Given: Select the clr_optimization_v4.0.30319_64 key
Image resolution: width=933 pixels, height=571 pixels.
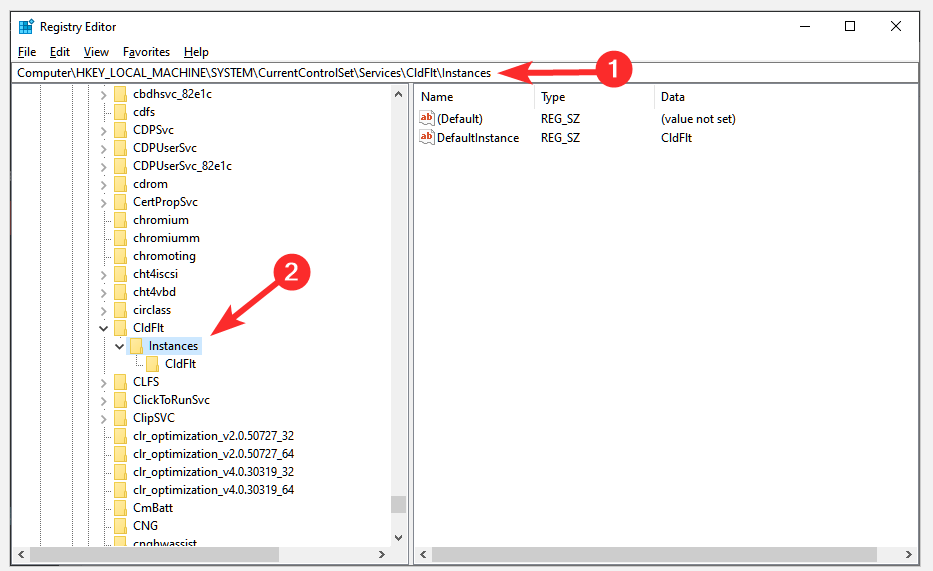Looking at the screenshot, I should (x=214, y=490).
